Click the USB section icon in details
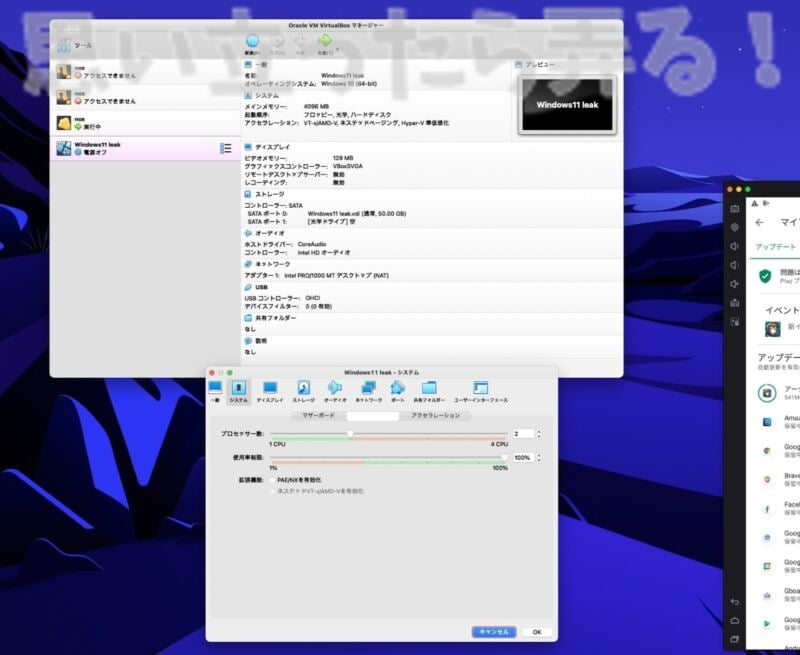 pyautogui.click(x=248, y=287)
